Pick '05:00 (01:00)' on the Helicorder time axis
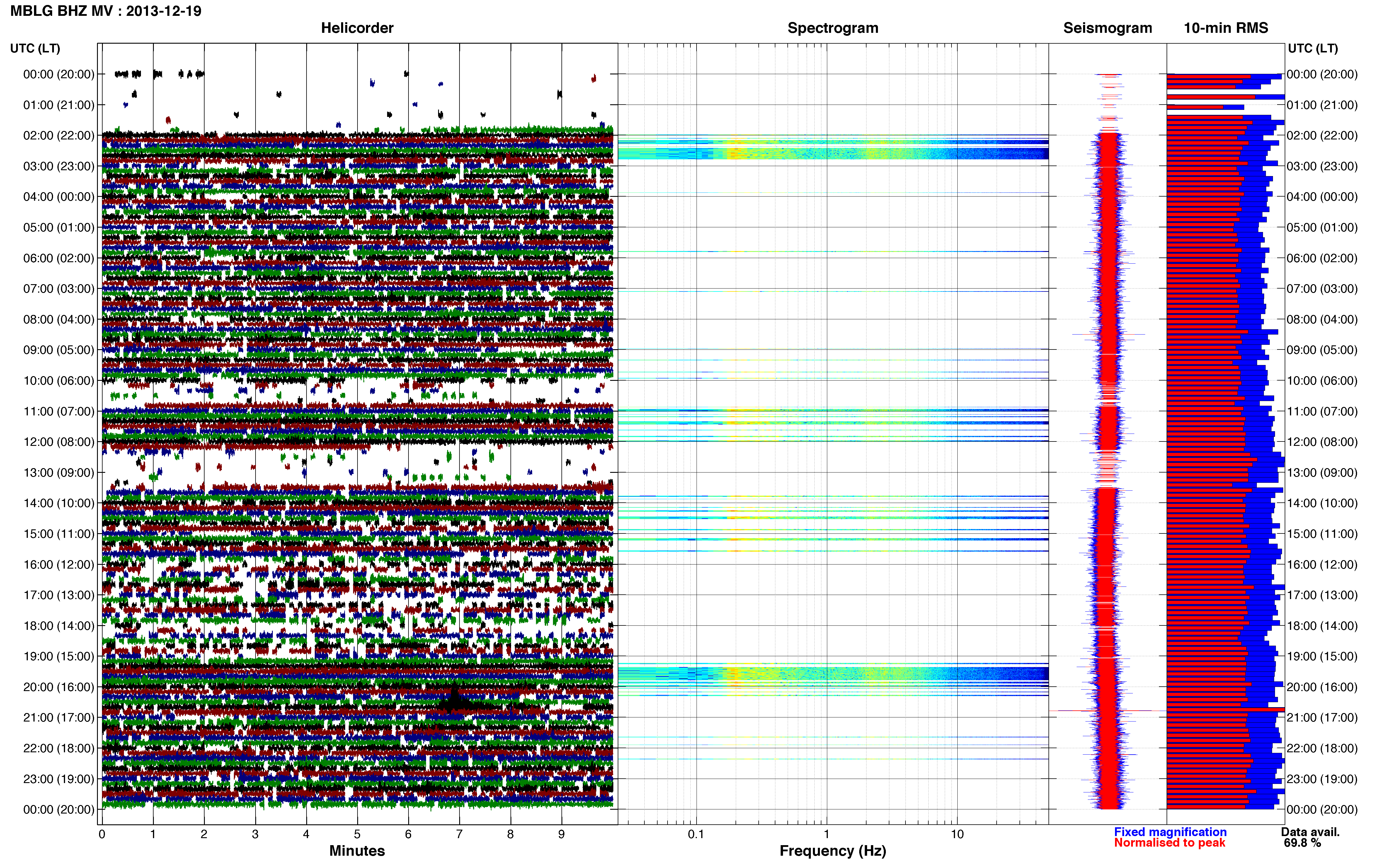The height and width of the screenshot is (868, 1389). tap(59, 227)
